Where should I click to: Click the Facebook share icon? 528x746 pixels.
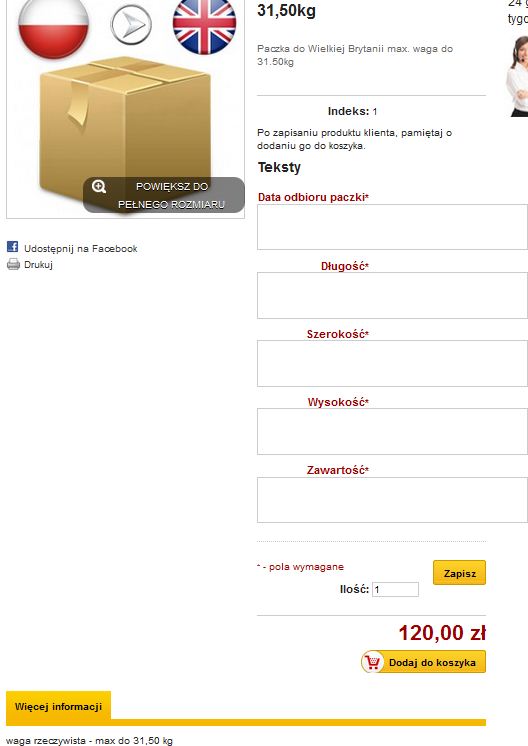point(12,246)
